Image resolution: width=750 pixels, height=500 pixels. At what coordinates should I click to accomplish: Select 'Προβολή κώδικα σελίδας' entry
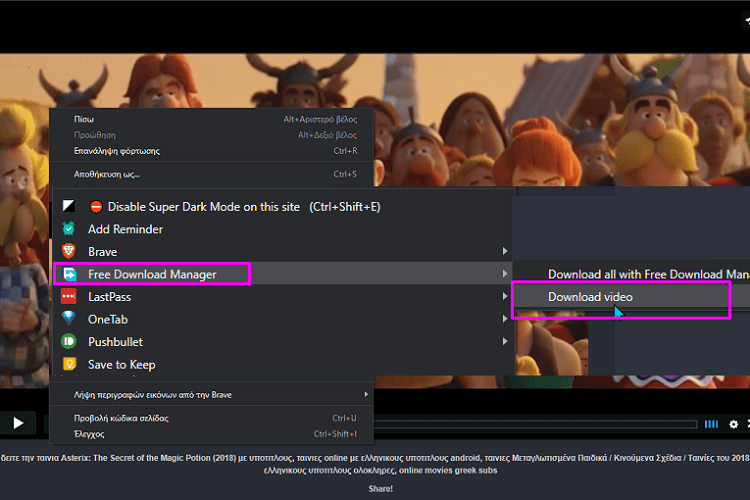[213, 418]
